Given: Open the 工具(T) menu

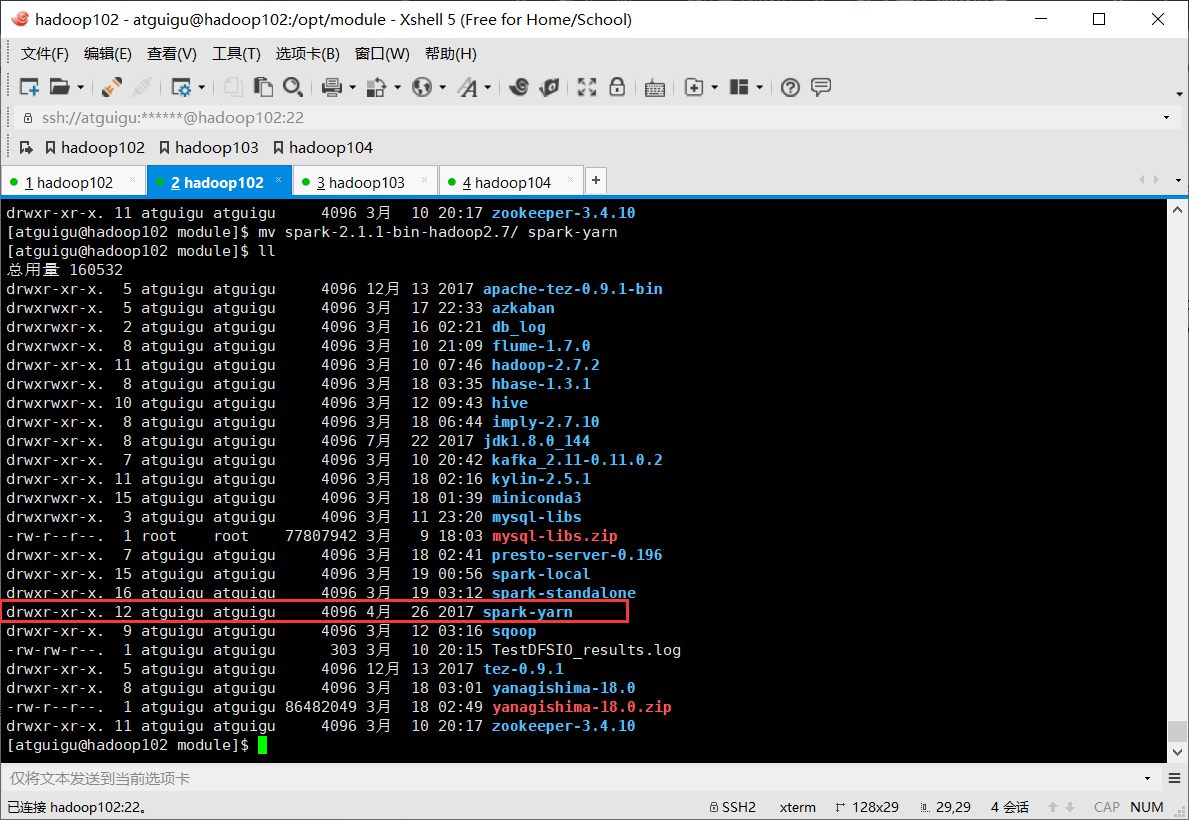Looking at the screenshot, I should click(236, 53).
